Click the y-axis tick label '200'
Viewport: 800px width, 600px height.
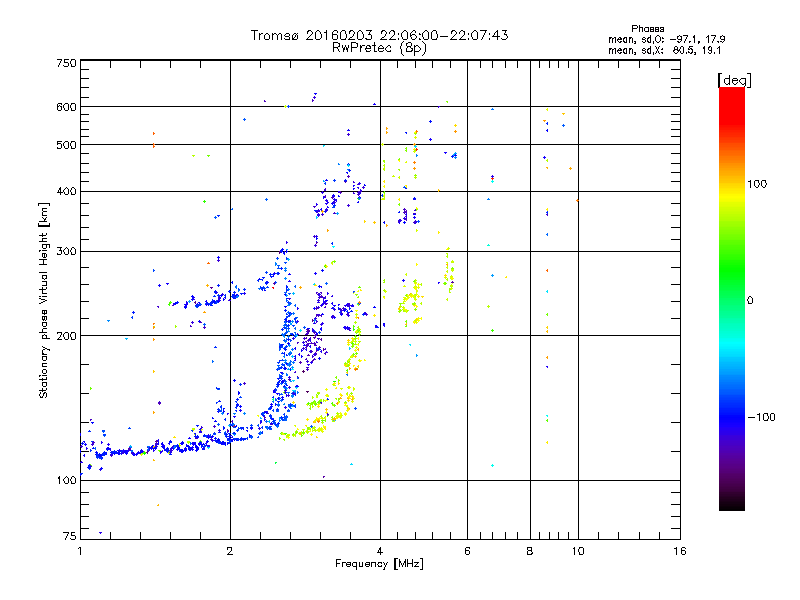[67, 336]
